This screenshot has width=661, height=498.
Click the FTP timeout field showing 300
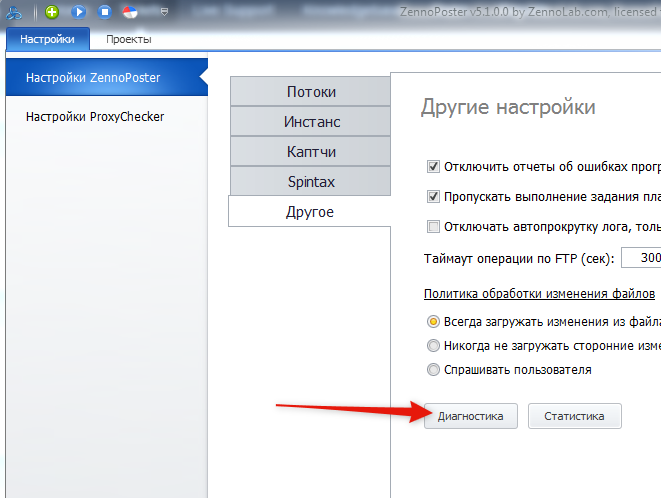tap(641, 257)
